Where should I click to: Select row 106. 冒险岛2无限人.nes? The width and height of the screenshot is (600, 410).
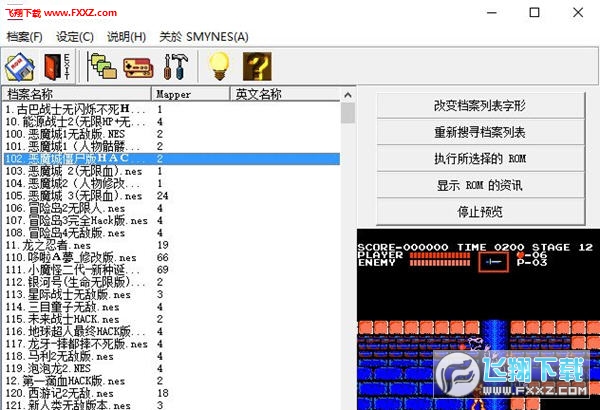pos(171,208)
